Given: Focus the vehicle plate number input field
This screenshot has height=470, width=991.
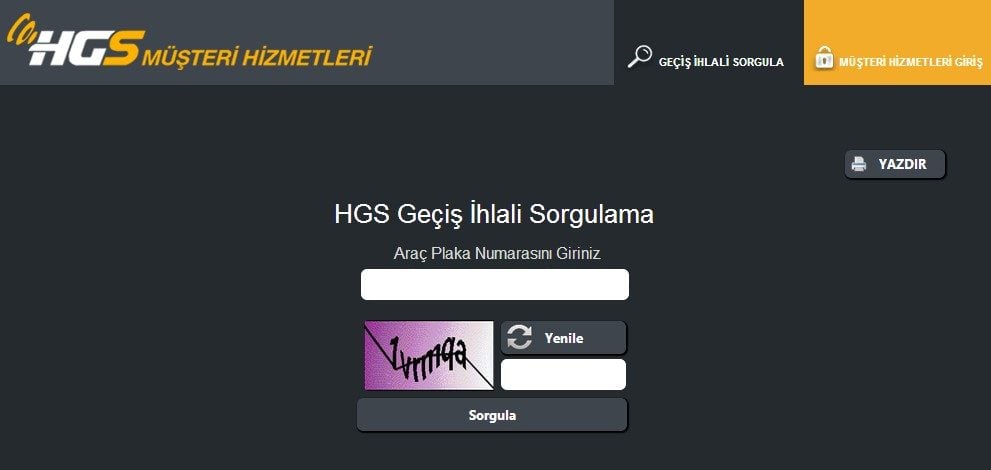Looking at the screenshot, I should [495, 284].
